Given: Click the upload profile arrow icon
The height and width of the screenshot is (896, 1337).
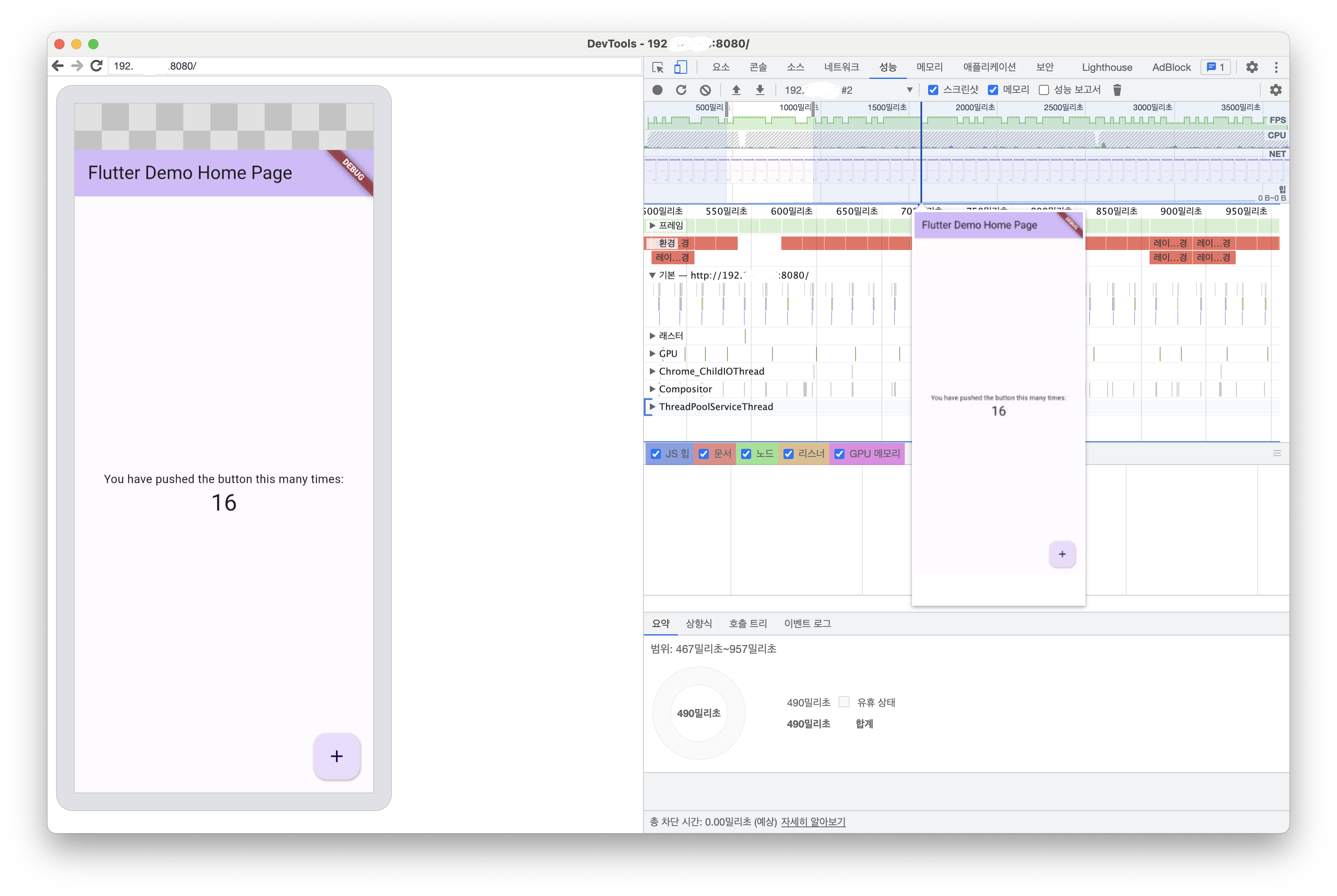Looking at the screenshot, I should [x=736, y=90].
